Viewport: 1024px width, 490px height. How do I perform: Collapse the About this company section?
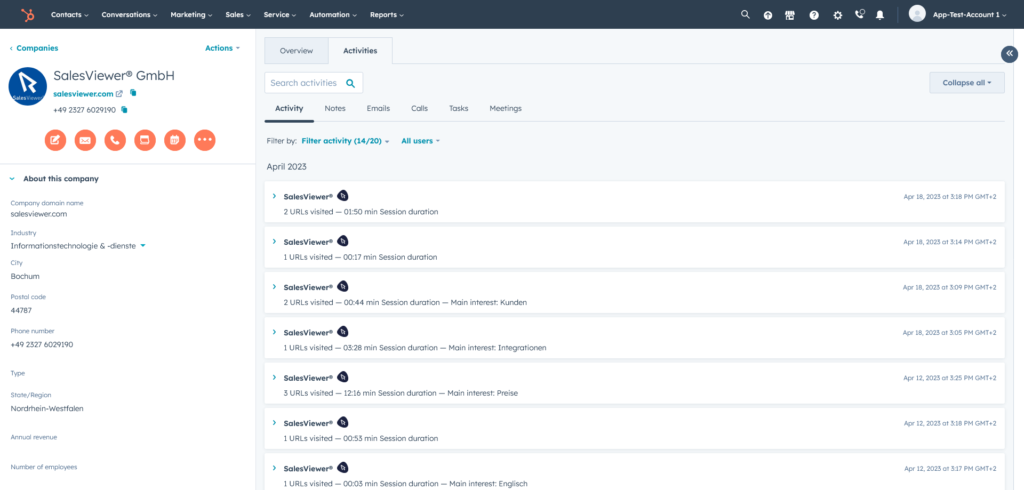click(12, 179)
